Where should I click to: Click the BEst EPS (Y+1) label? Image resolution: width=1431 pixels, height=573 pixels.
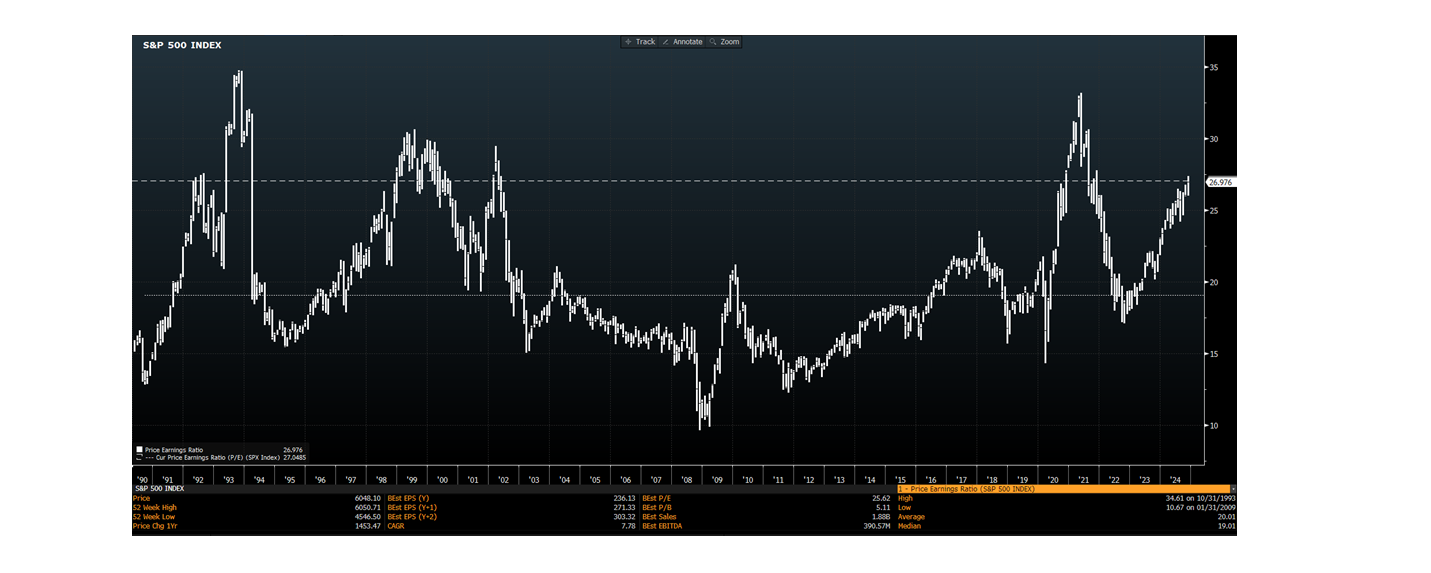click(x=412, y=507)
